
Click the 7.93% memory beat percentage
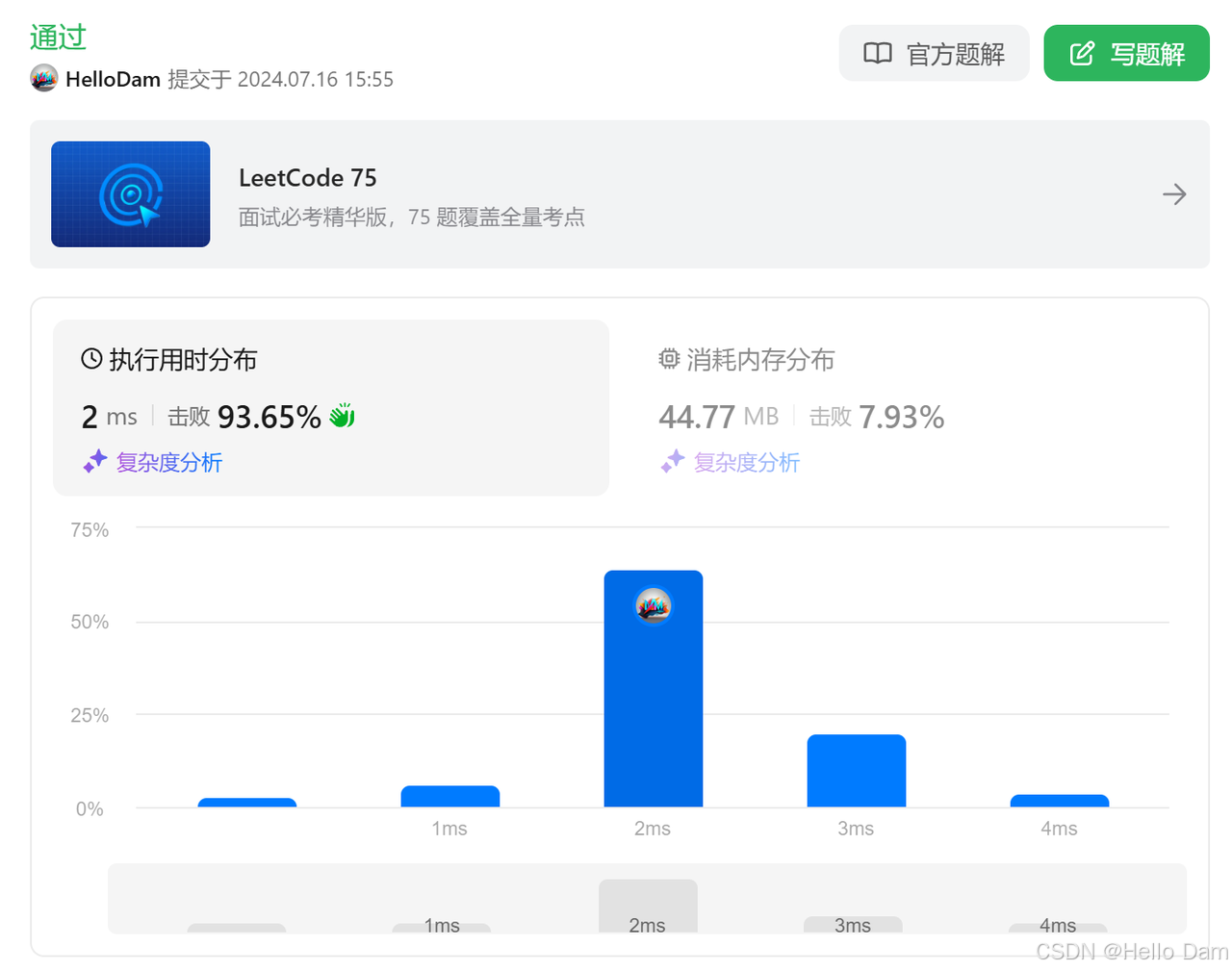pos(902,417)
